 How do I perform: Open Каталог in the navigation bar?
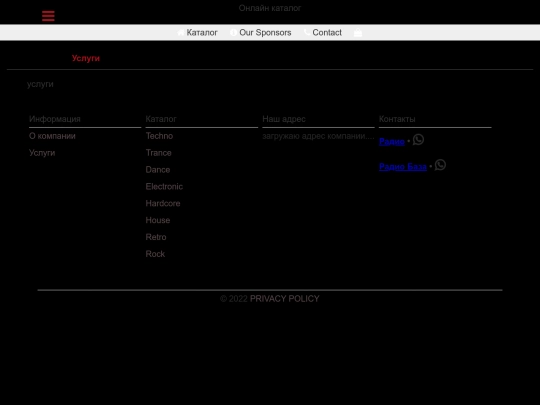coord(202,32)
